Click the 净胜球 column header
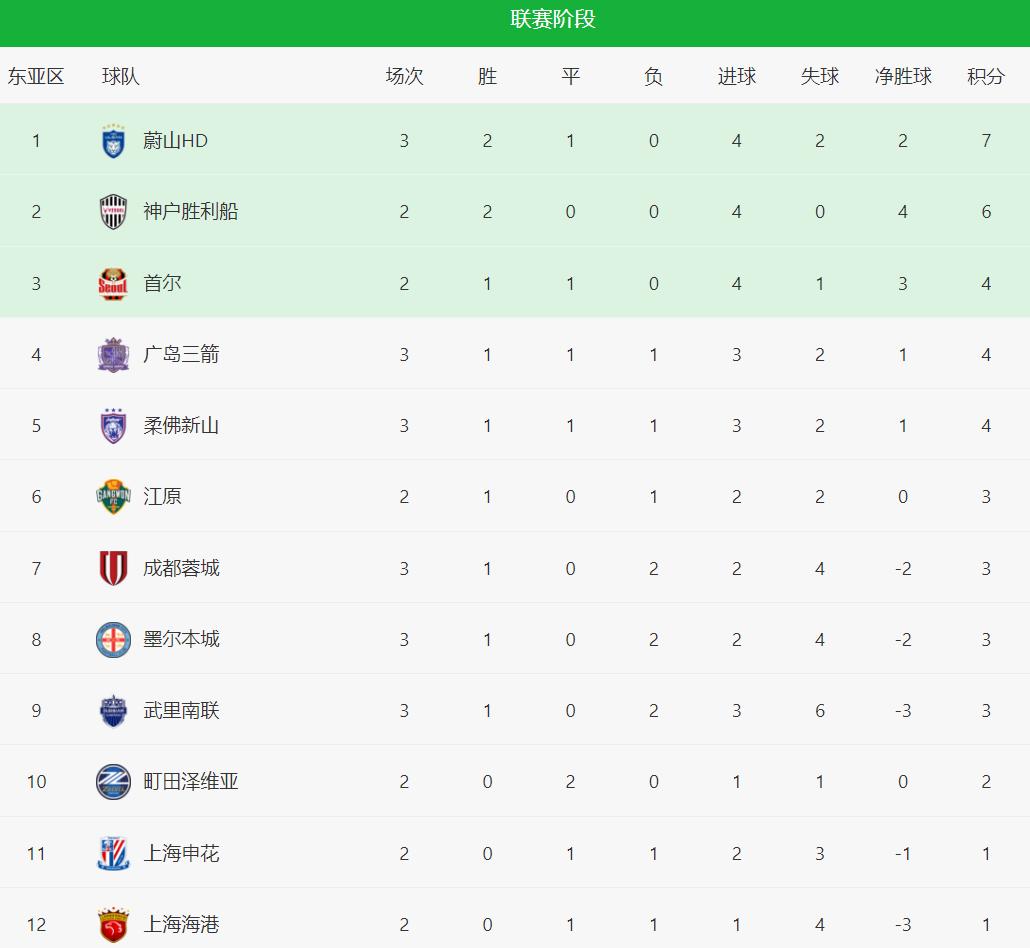 tap(903, 76)
